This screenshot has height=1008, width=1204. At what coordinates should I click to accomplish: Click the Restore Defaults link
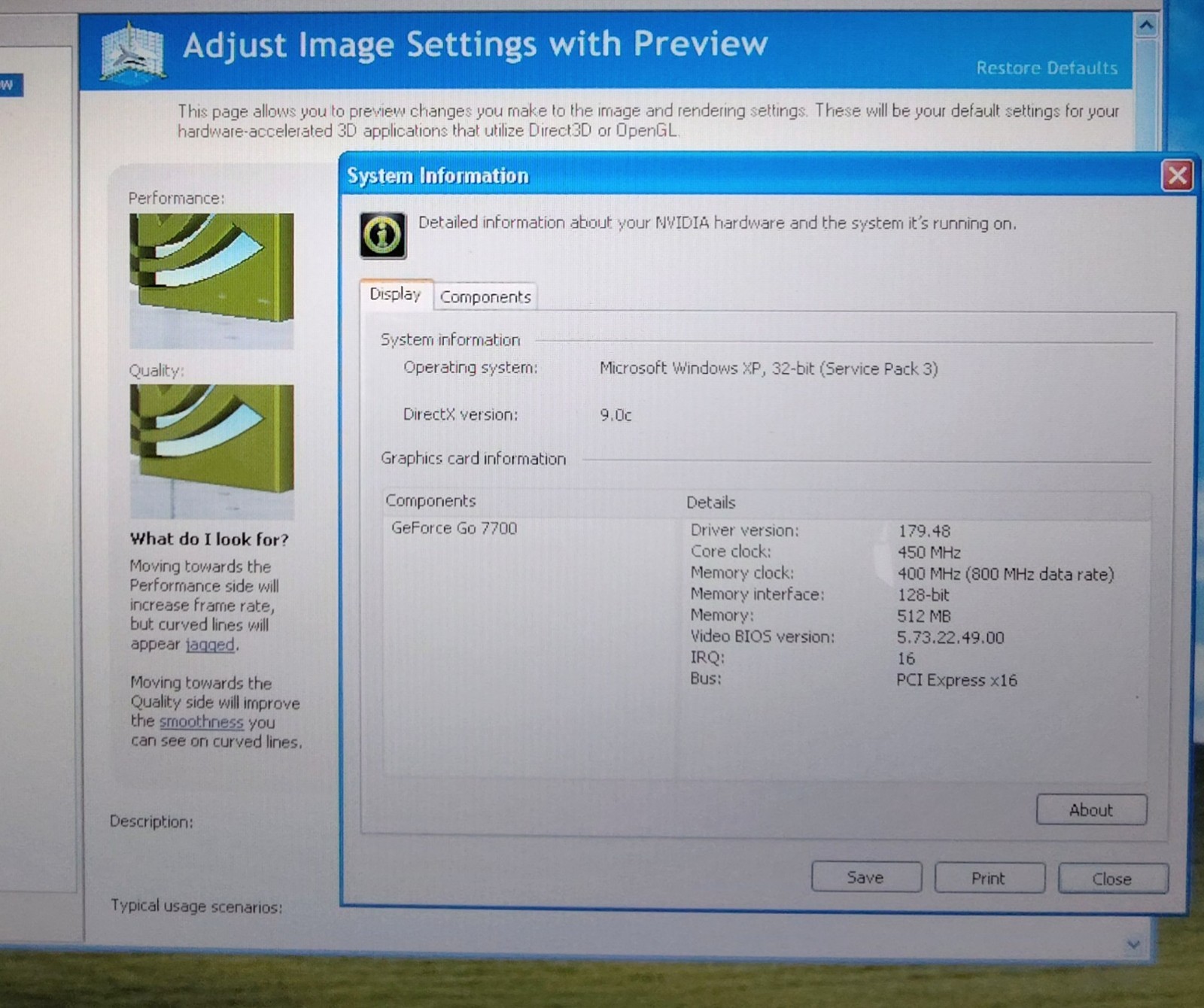tap(1047, 68)
